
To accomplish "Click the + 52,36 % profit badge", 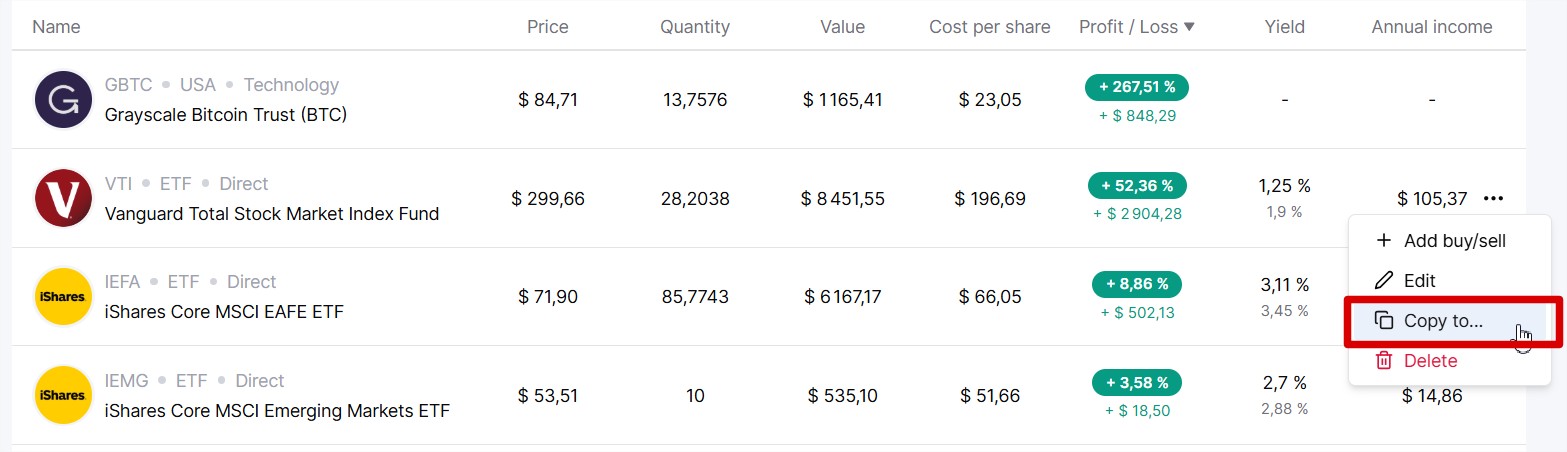I will (1137, 186).
